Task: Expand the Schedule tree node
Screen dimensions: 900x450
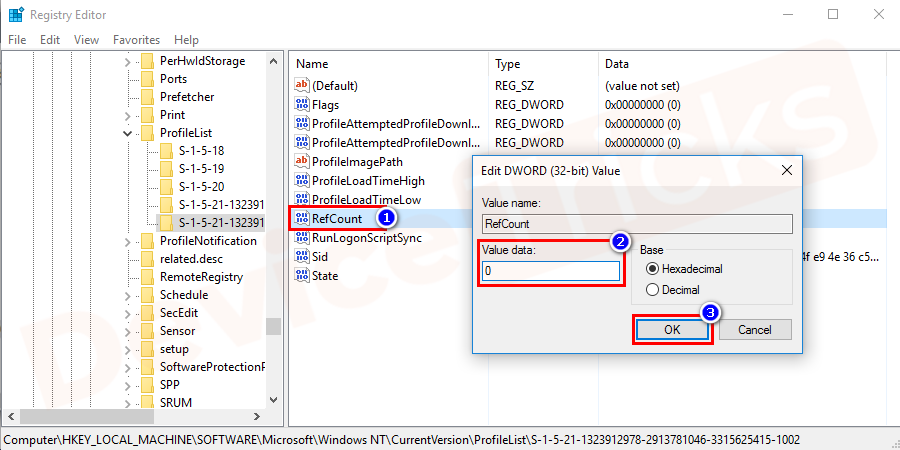Action: coord(128,296)
